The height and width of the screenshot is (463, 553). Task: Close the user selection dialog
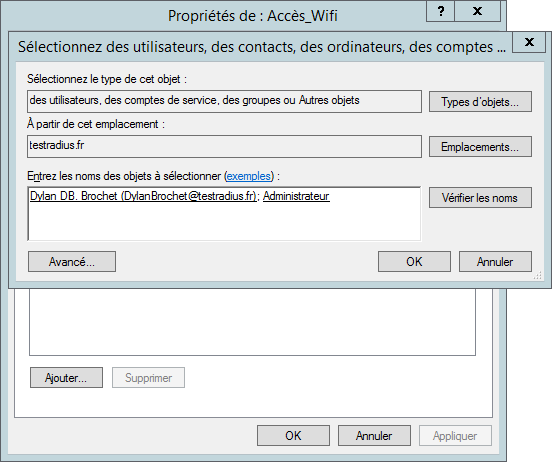tap(529, 42)
